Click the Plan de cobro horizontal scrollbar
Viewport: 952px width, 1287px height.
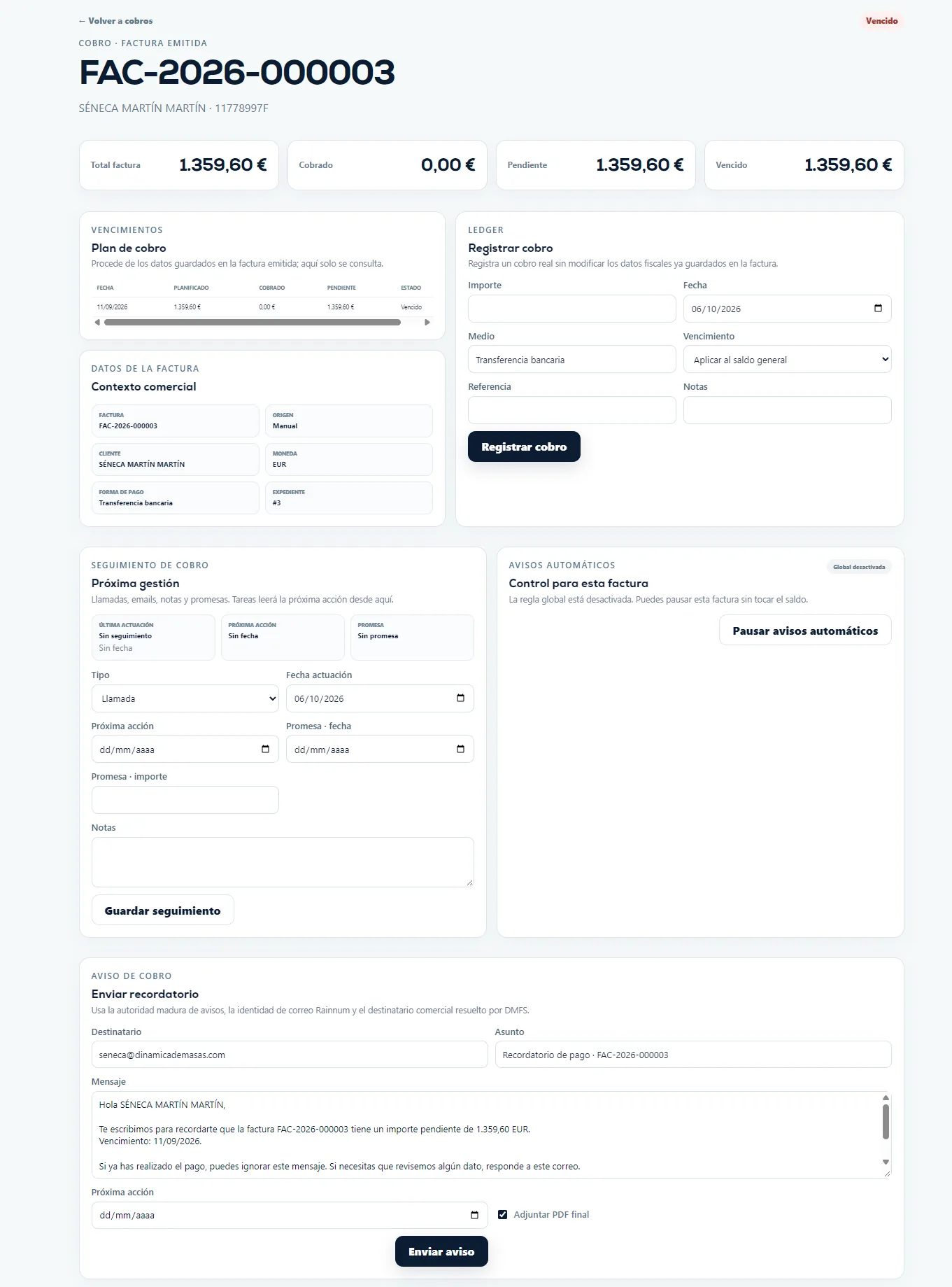(253, 323)
